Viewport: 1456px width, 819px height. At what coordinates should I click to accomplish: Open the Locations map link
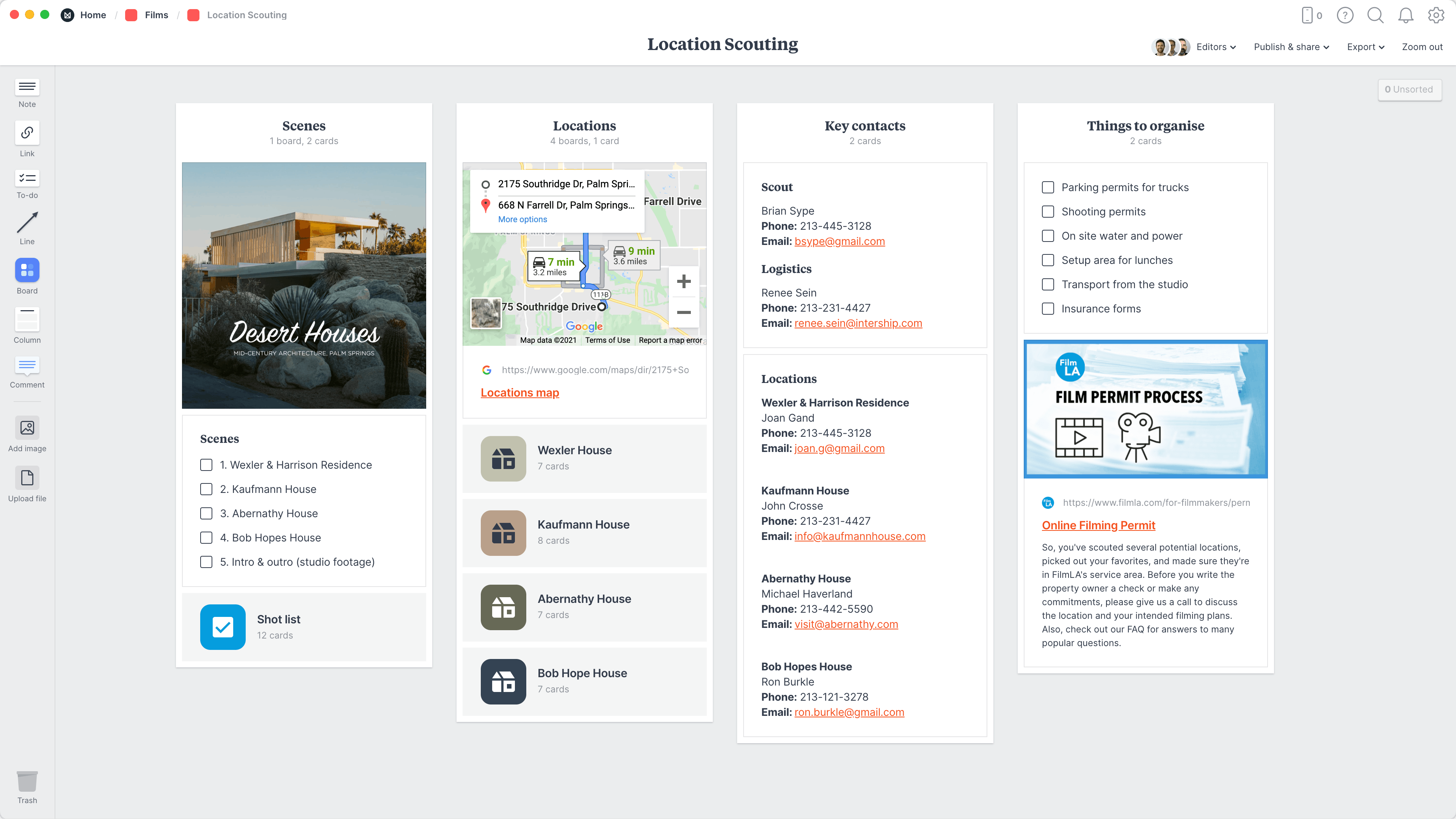point(519,392)
